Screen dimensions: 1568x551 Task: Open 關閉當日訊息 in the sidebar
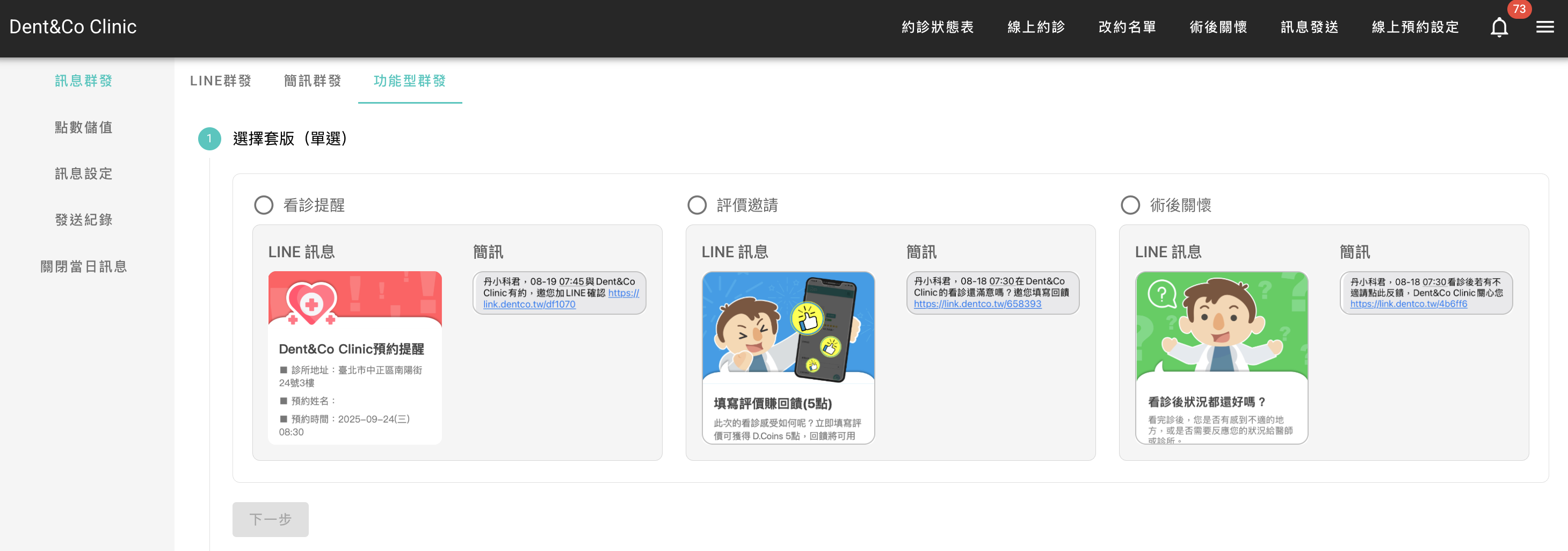[83, 266]
